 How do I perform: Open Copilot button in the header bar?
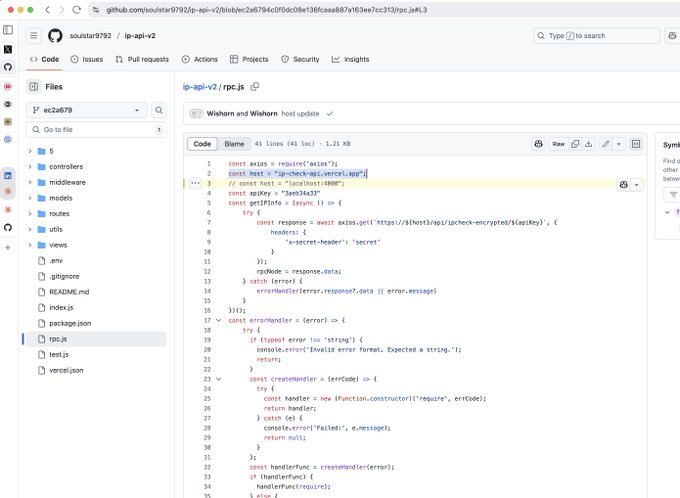pyautogui.click(x=672, y=36)
